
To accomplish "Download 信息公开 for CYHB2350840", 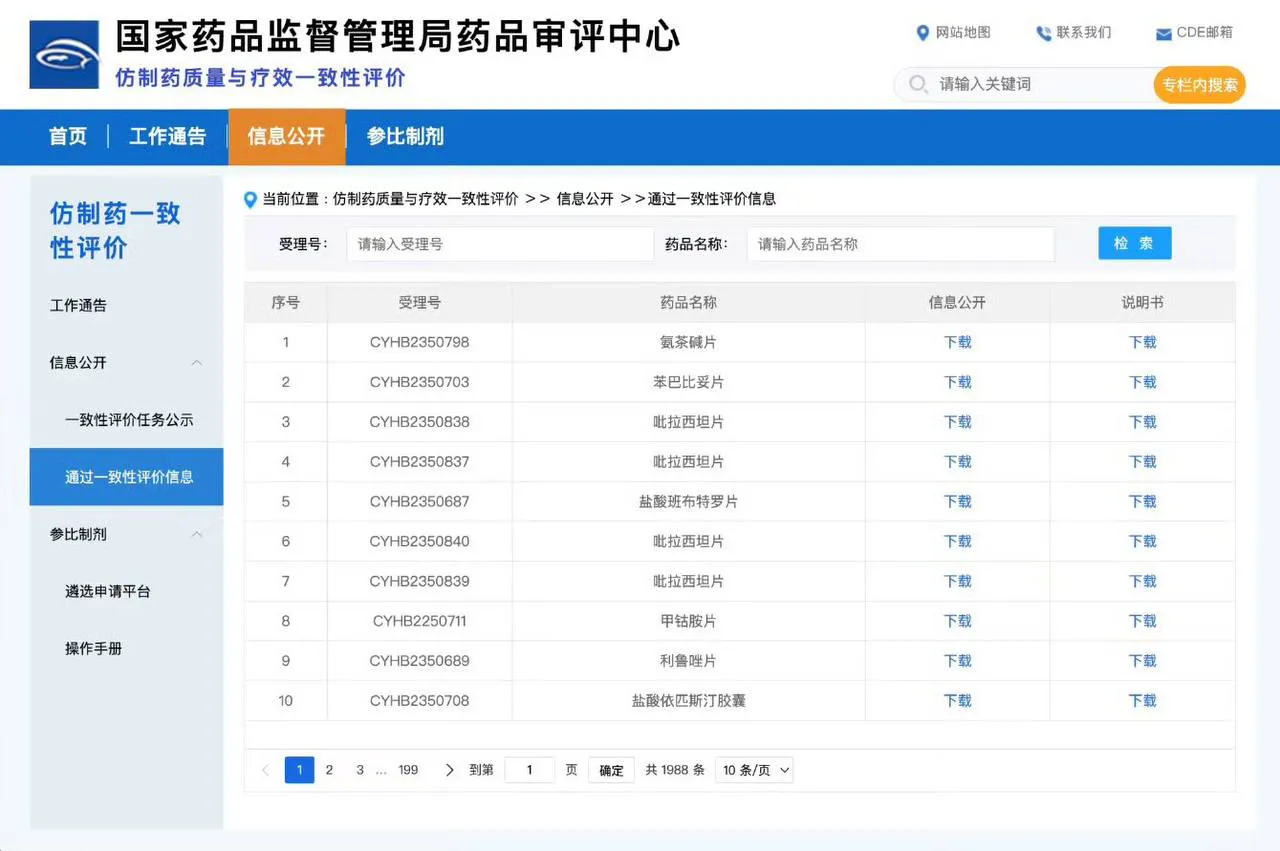I will [x=957, y=541].
